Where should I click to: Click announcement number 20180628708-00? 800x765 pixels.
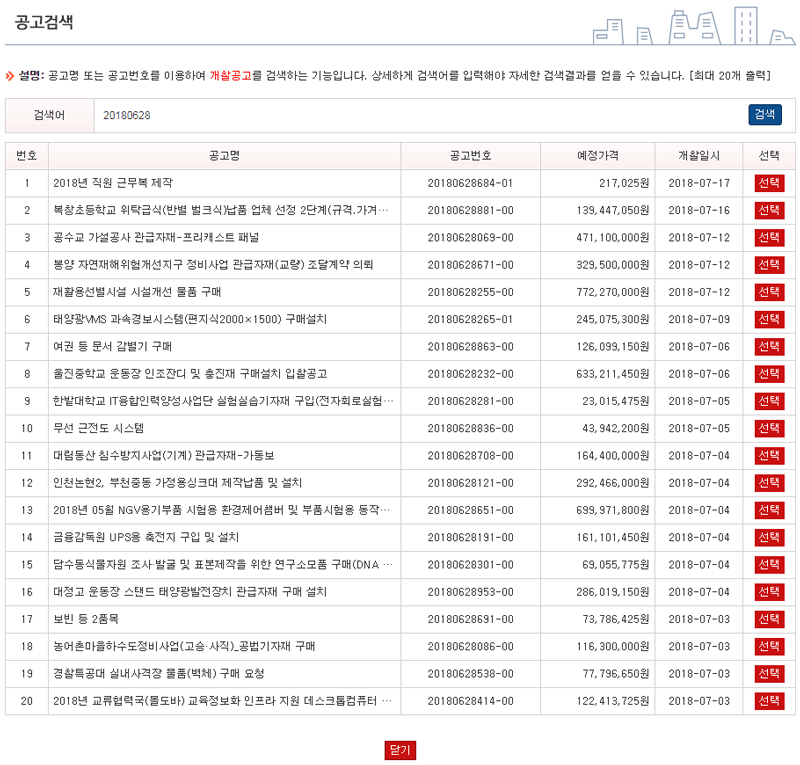(470, 455)
